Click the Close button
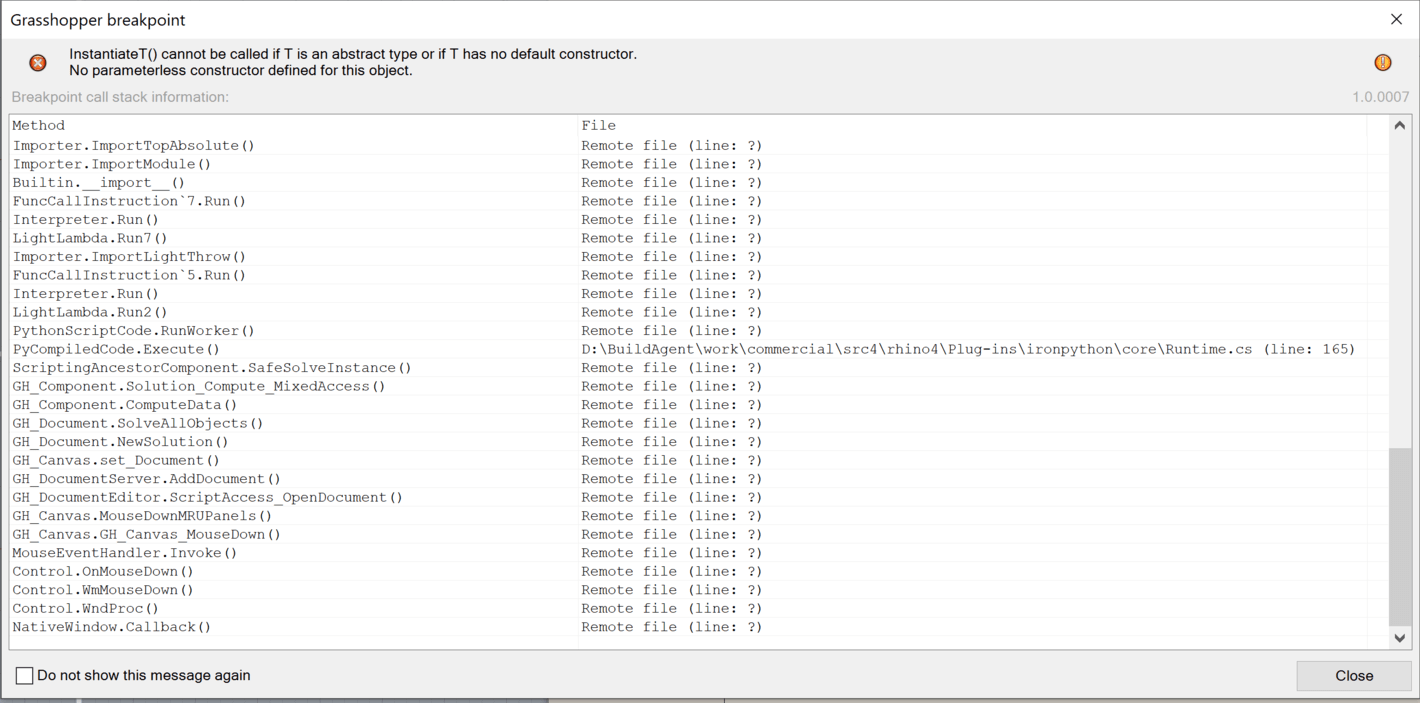The image size is (1420, 703). [x=1354, y=676]
